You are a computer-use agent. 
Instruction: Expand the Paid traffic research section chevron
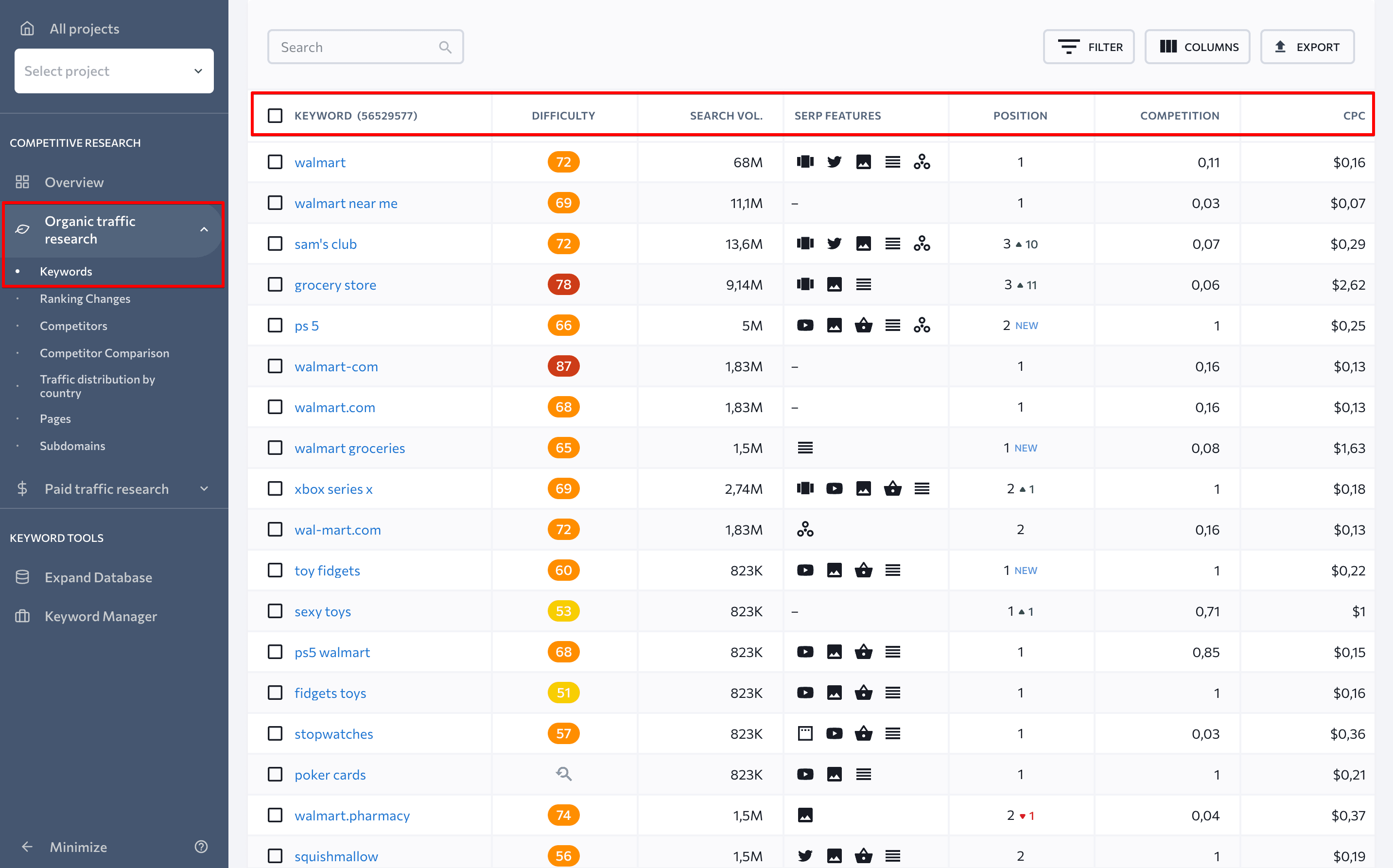tap(204, 488)
